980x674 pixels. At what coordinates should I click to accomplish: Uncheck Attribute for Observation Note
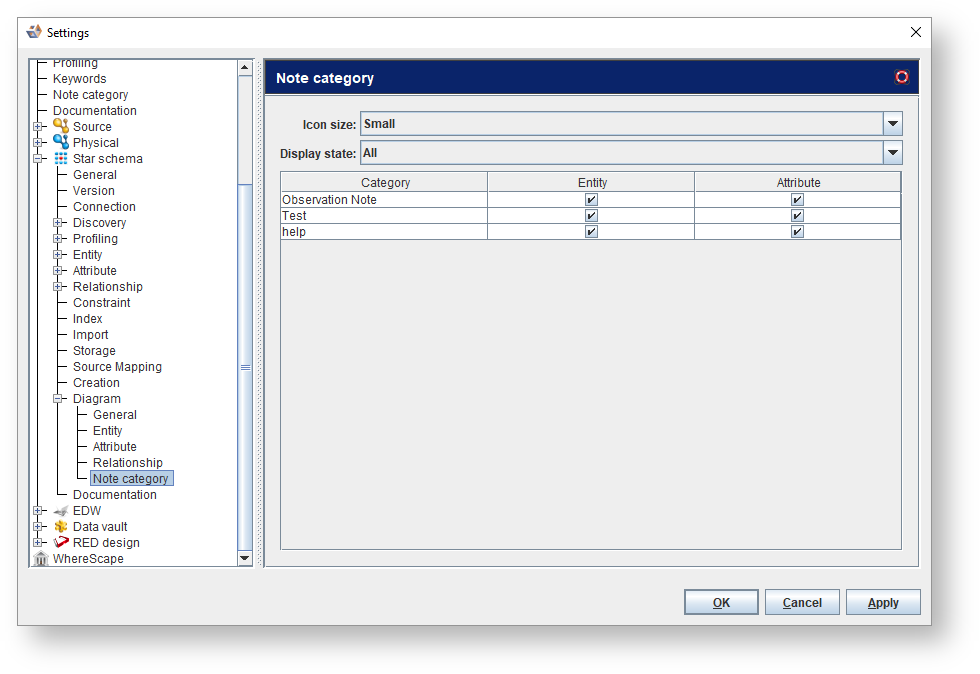pyautogui.click(x=797, y=199)
